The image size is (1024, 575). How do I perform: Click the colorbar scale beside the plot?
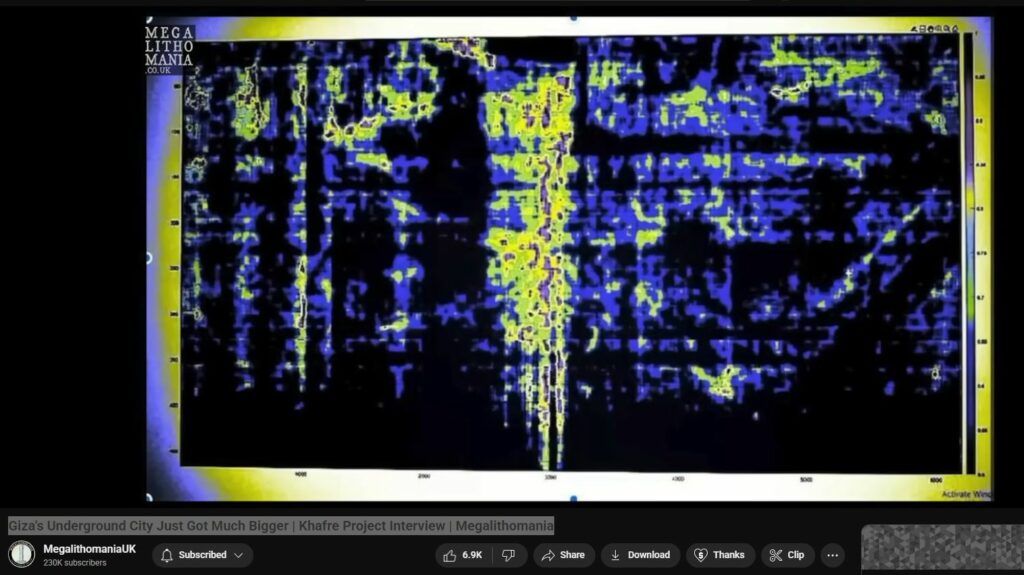click(966, 250)
